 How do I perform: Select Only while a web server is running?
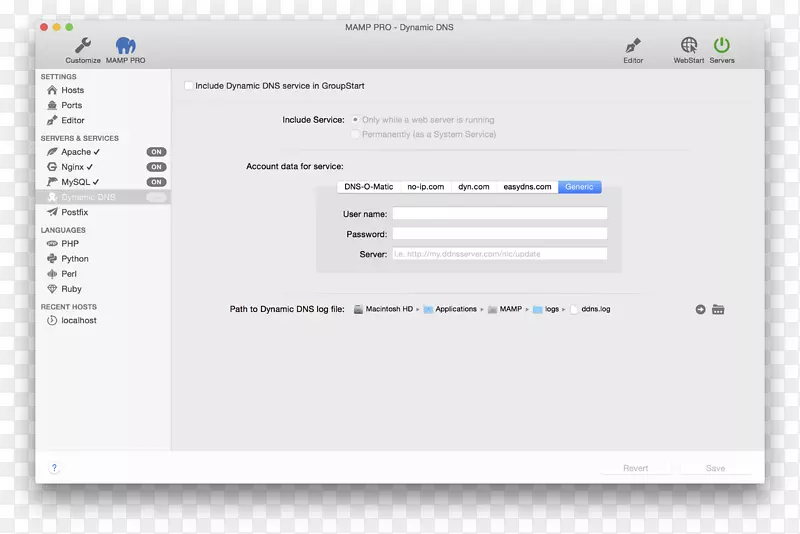point(355,119)
